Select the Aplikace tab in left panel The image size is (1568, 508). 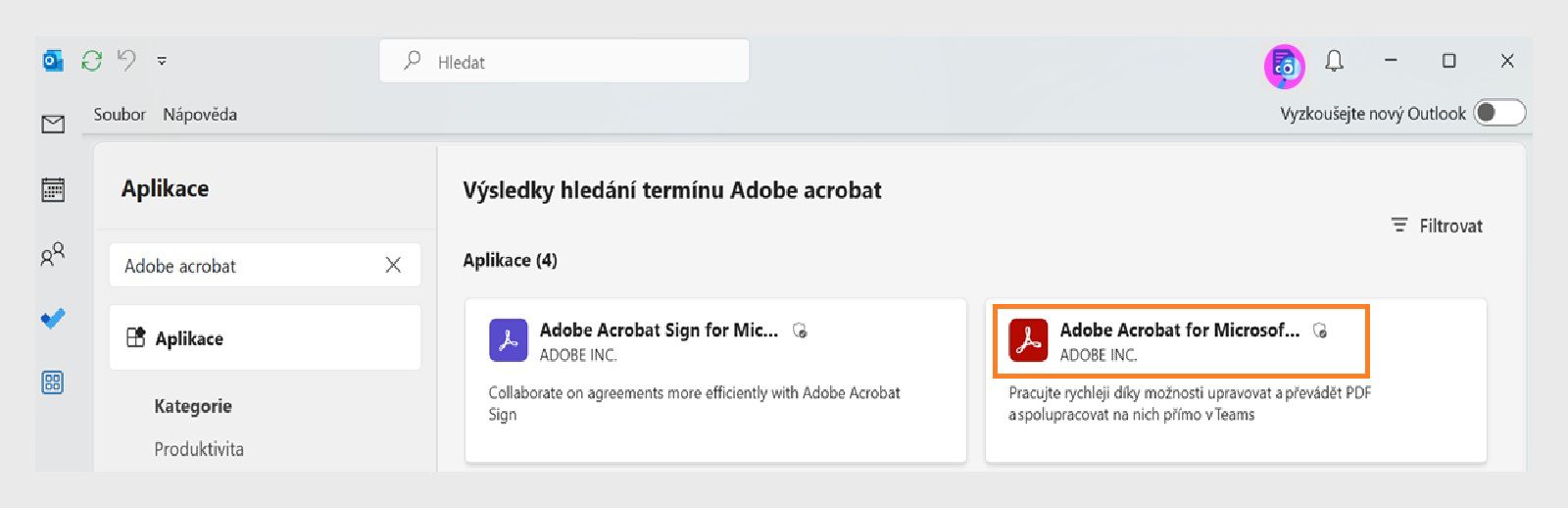265,337
